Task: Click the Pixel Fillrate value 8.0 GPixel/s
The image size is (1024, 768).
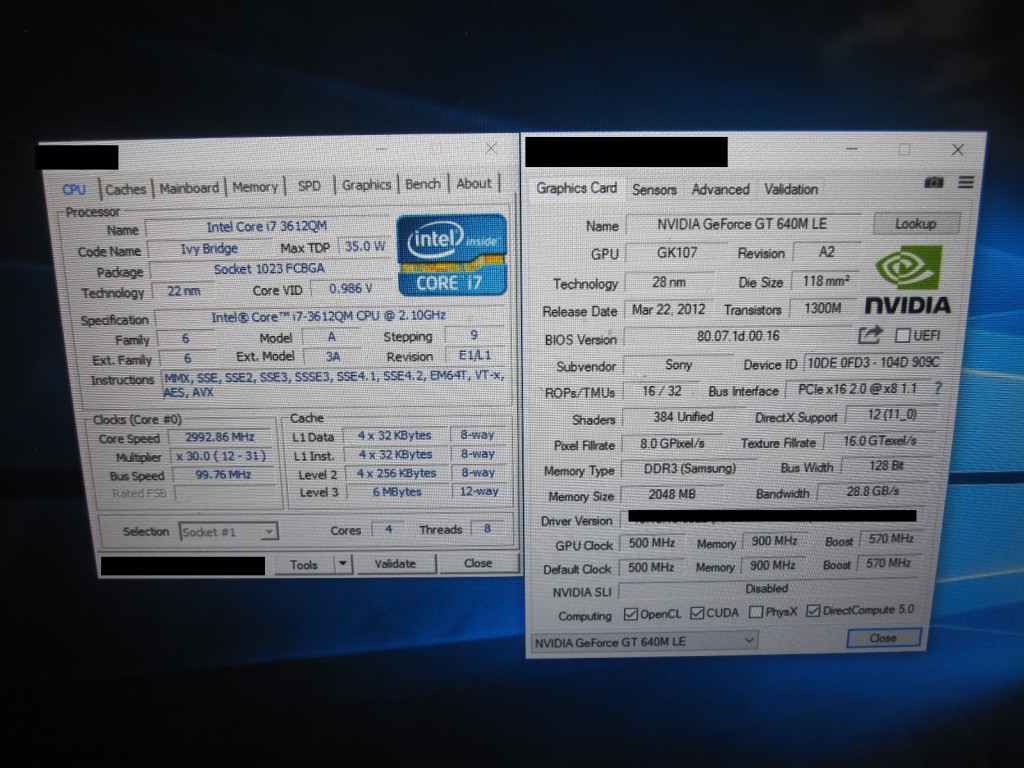Action: click(x=672, y=443)
